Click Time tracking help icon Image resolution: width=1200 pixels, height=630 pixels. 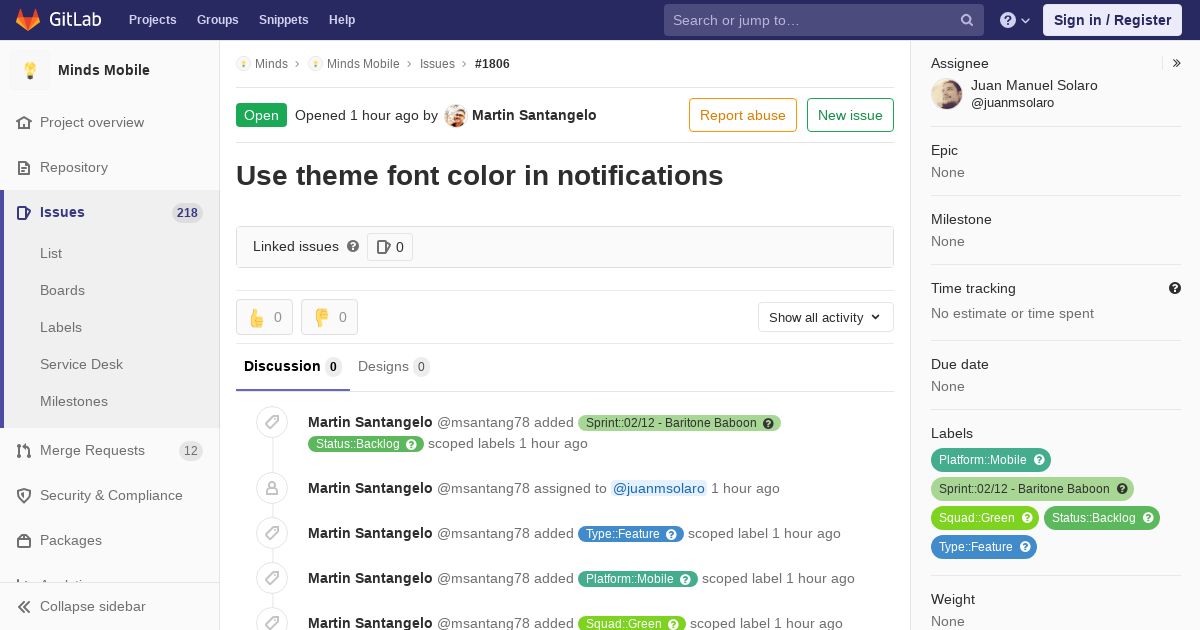[1175, 288]
